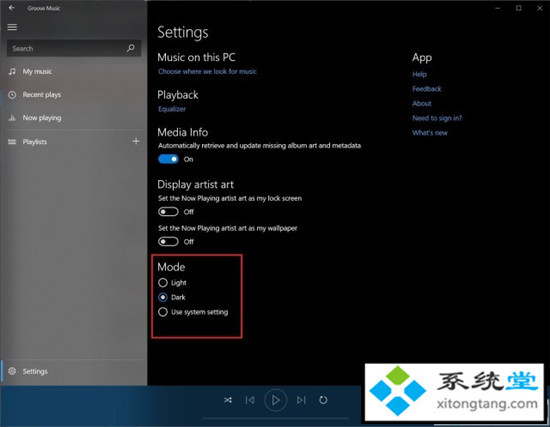Toggle the repeat icon

323,400
